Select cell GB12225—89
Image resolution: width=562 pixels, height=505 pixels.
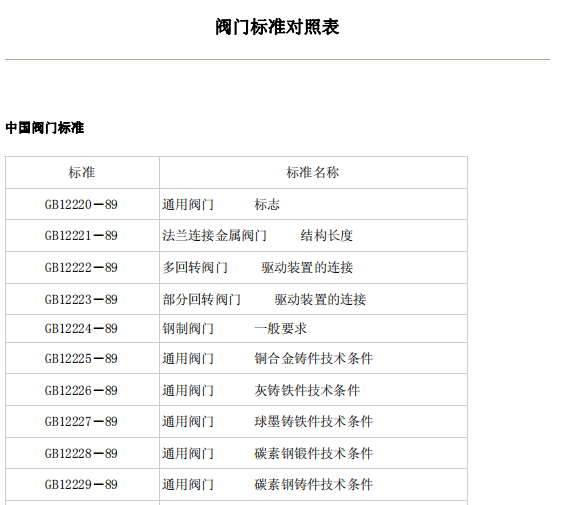click(81, 359)
